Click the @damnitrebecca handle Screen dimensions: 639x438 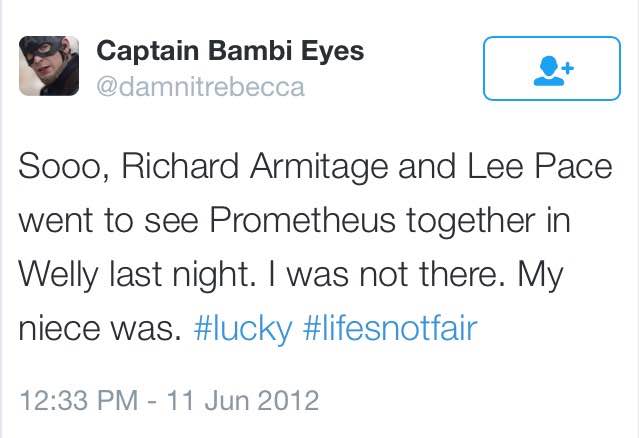point(199,87)
